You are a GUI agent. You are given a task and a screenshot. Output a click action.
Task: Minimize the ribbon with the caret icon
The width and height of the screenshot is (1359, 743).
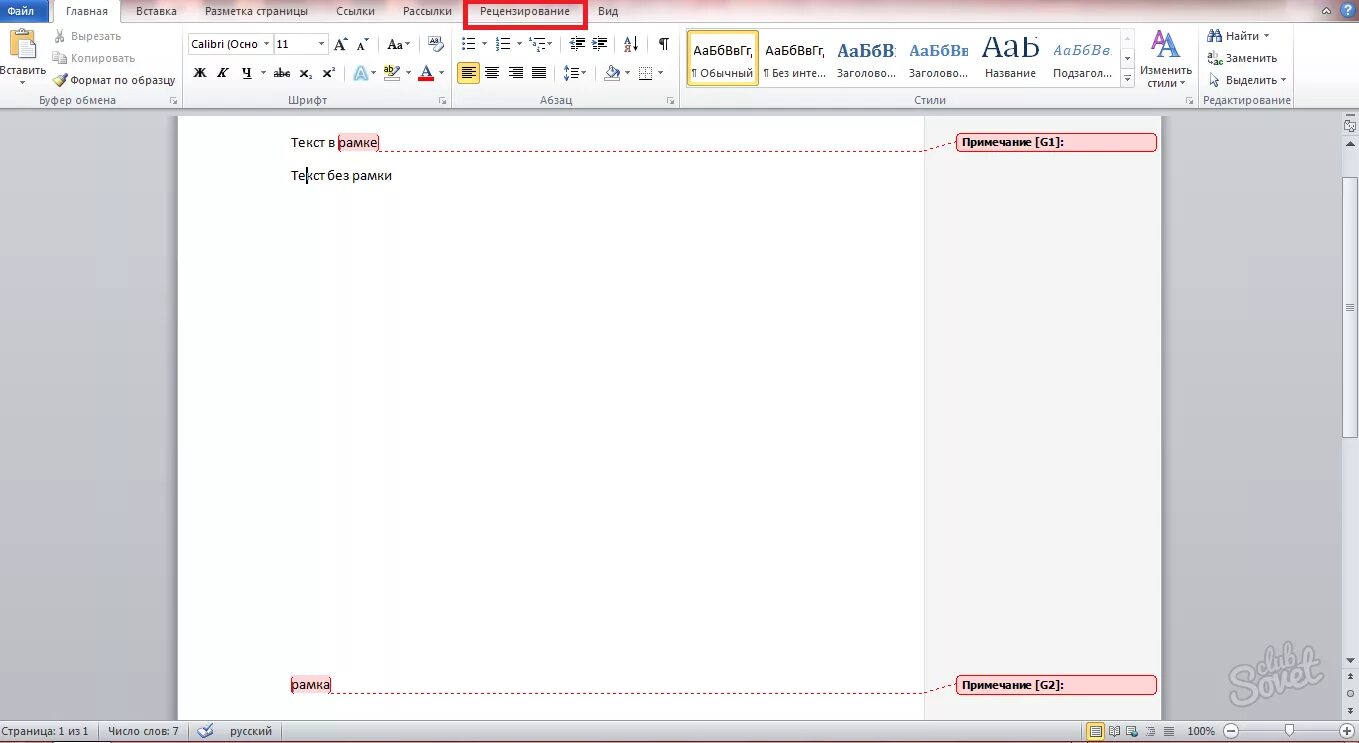tap(1328, 10)
